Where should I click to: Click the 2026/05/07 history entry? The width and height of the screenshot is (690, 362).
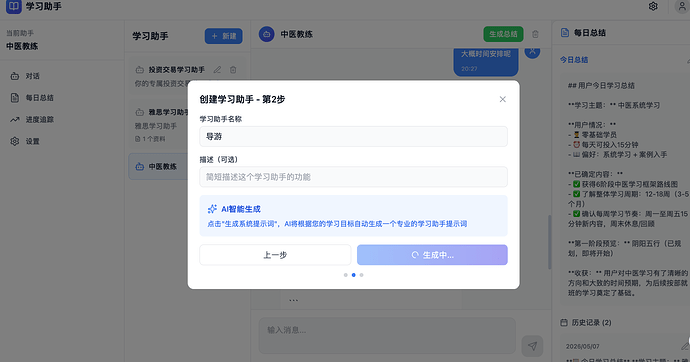pyautogui.click(x=583, y=347)
